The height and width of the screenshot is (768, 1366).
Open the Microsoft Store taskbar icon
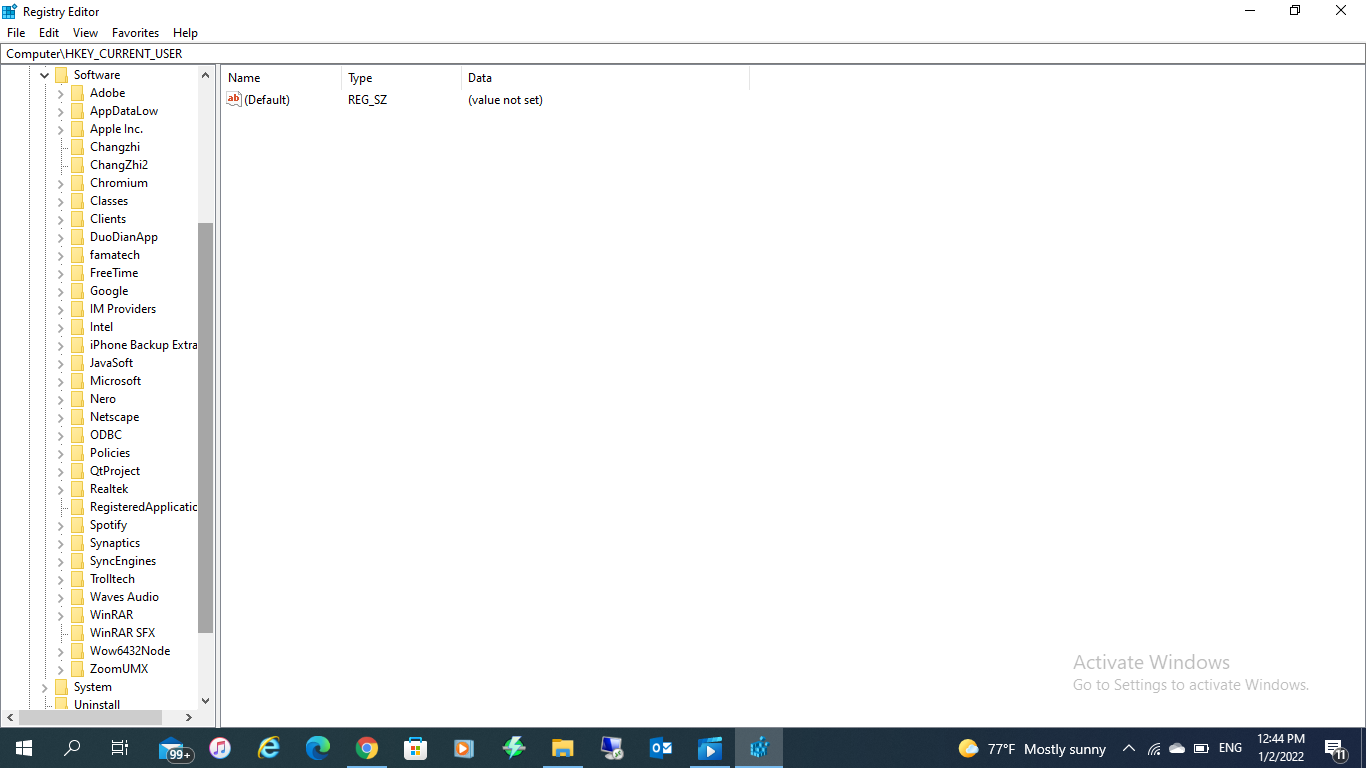pyautogui.click(x=416, y=748)
